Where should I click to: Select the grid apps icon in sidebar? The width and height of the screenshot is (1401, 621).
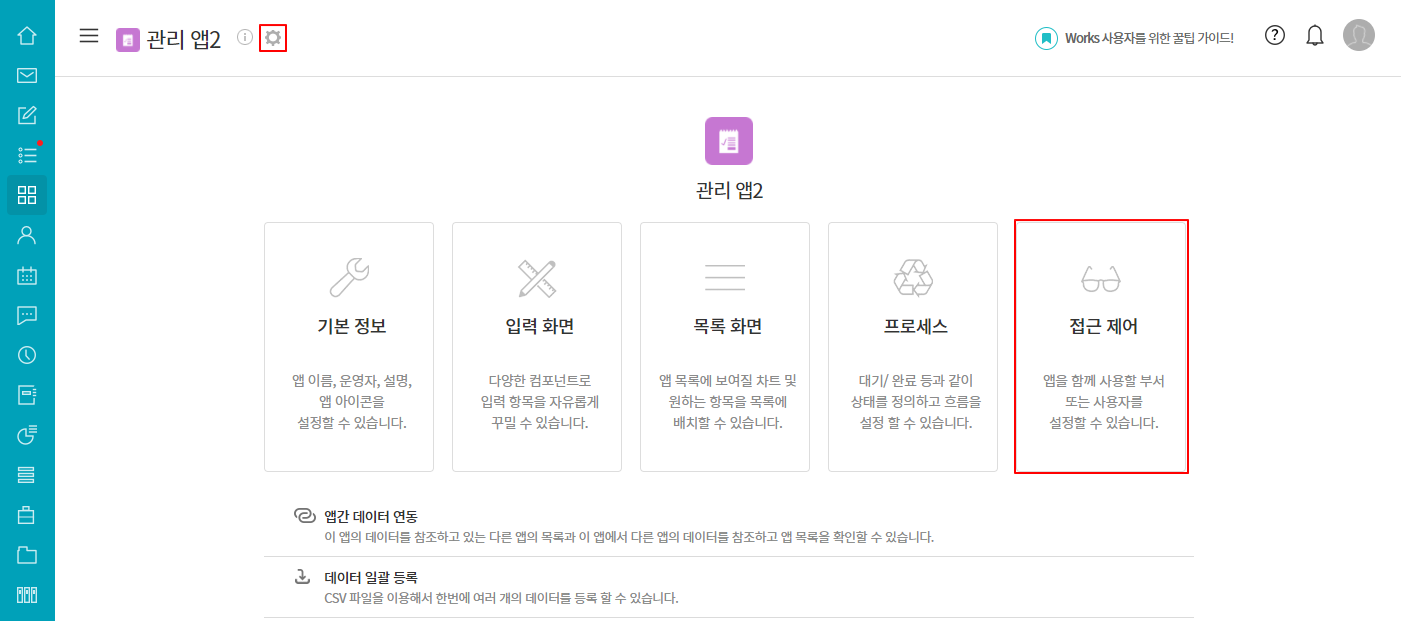tap(27, 195)
